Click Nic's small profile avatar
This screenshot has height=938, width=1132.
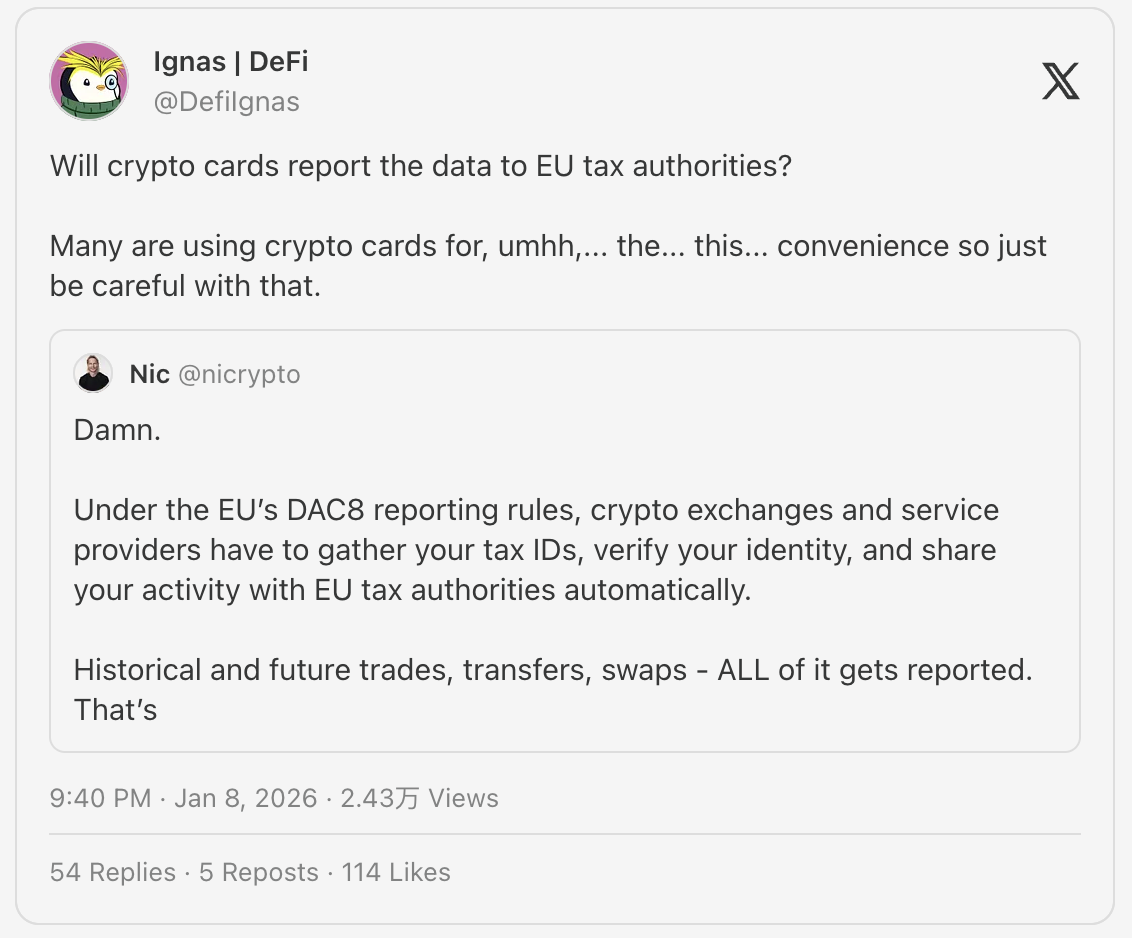93,374
